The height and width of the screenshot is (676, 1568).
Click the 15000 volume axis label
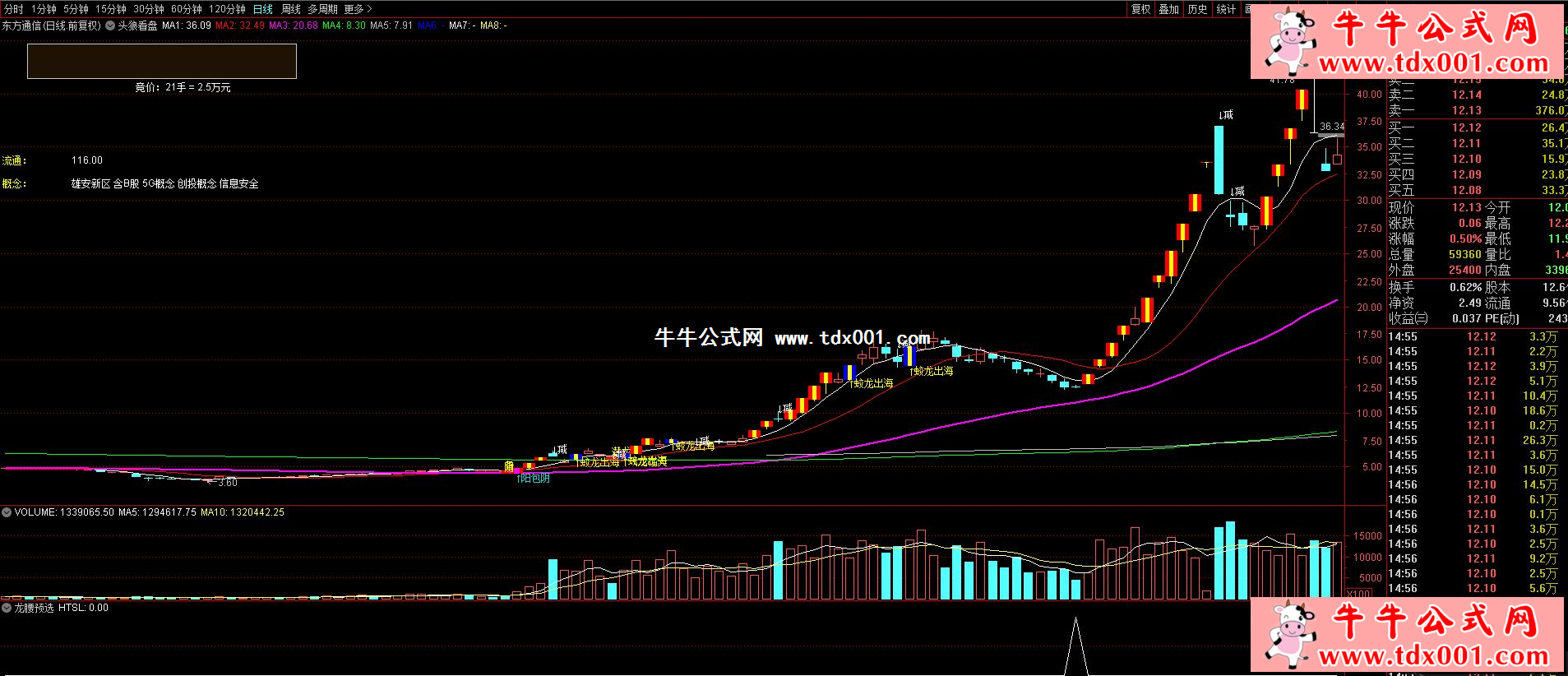click(x=1368, y=535)
